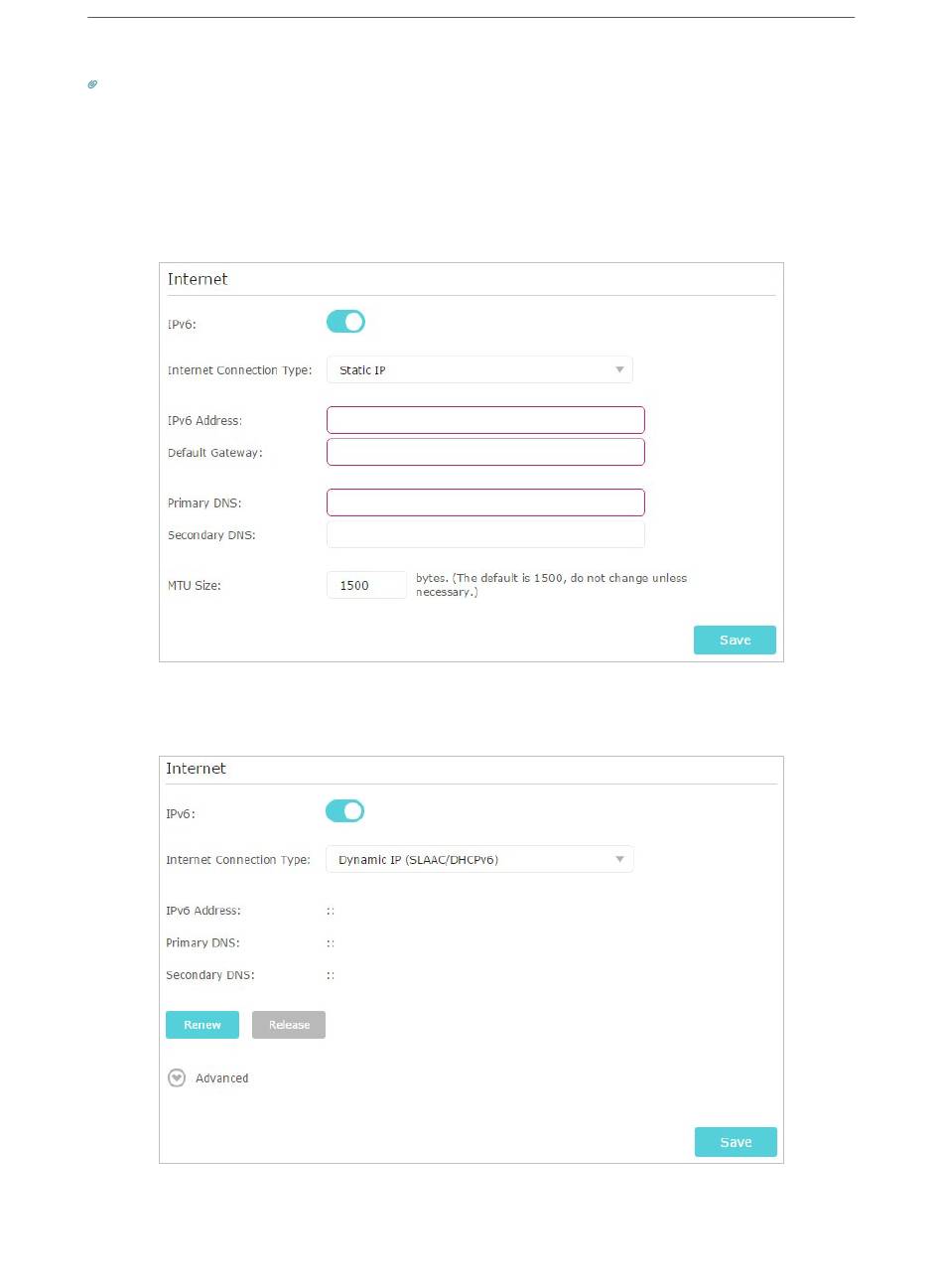Focus the Primary DNS input field
The height and width of the screenshot is (1288, 943).
tap(485, 502)
